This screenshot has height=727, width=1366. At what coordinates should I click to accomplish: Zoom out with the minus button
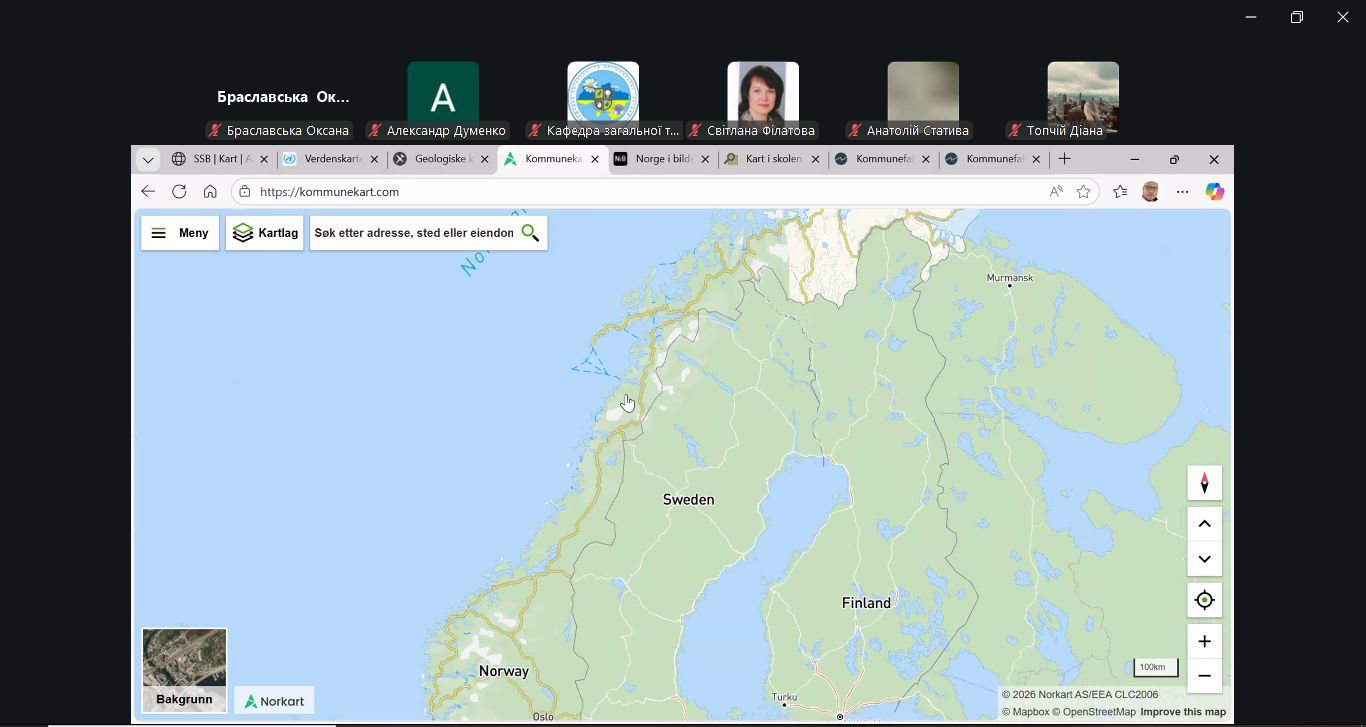tap(1204, 676)
